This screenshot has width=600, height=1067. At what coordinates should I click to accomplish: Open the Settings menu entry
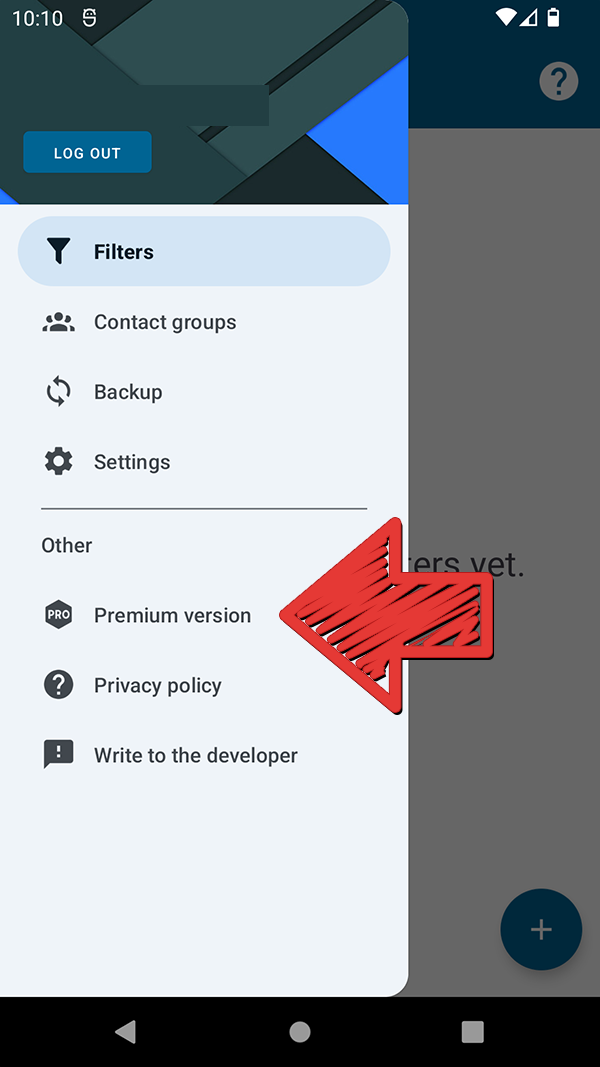pos(132,462)
